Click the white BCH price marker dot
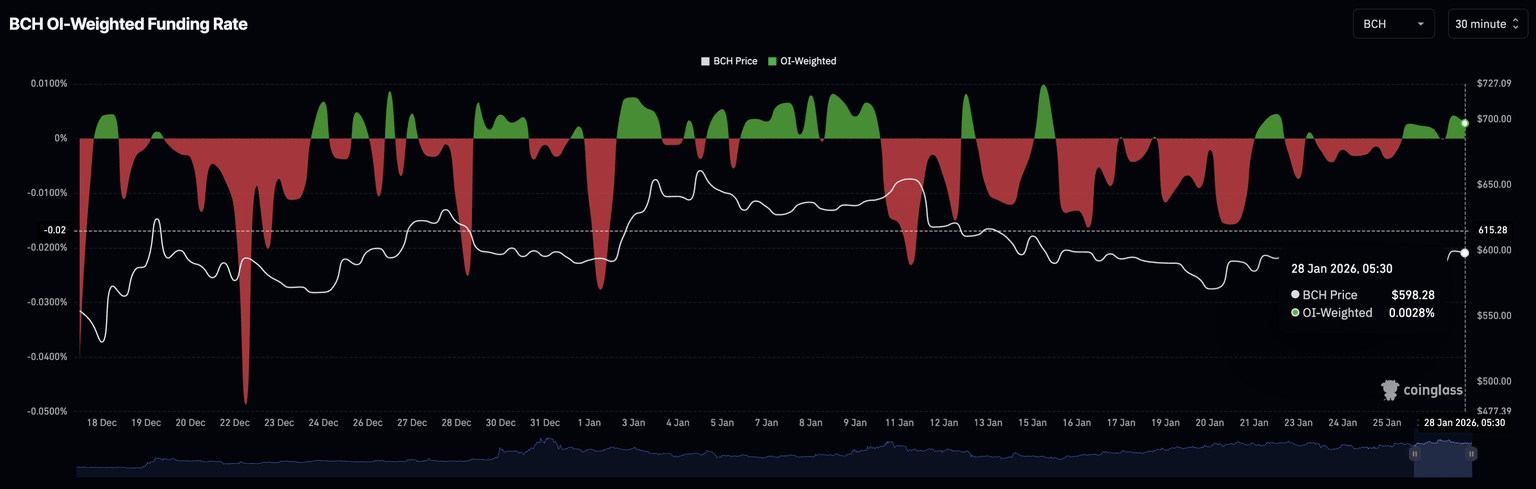This screenshot has height=489, width=1536. coord(1465,253)
